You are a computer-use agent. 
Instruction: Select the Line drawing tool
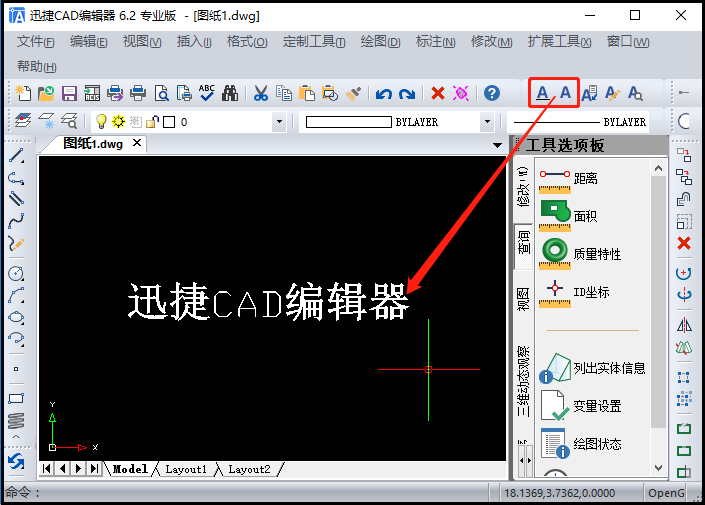tap(16, 155)
